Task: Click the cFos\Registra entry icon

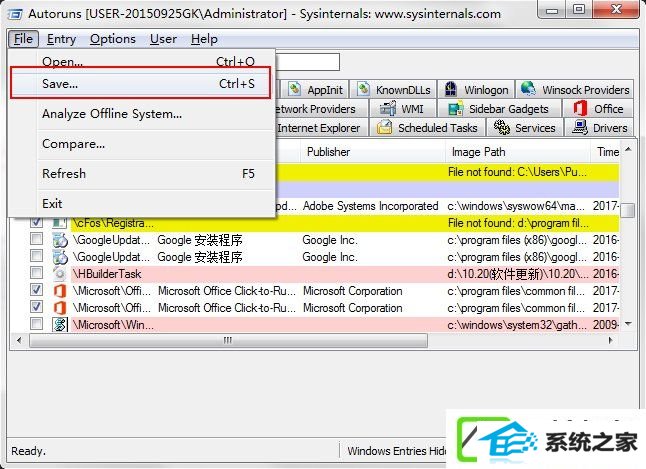Action: pos(60,223)
